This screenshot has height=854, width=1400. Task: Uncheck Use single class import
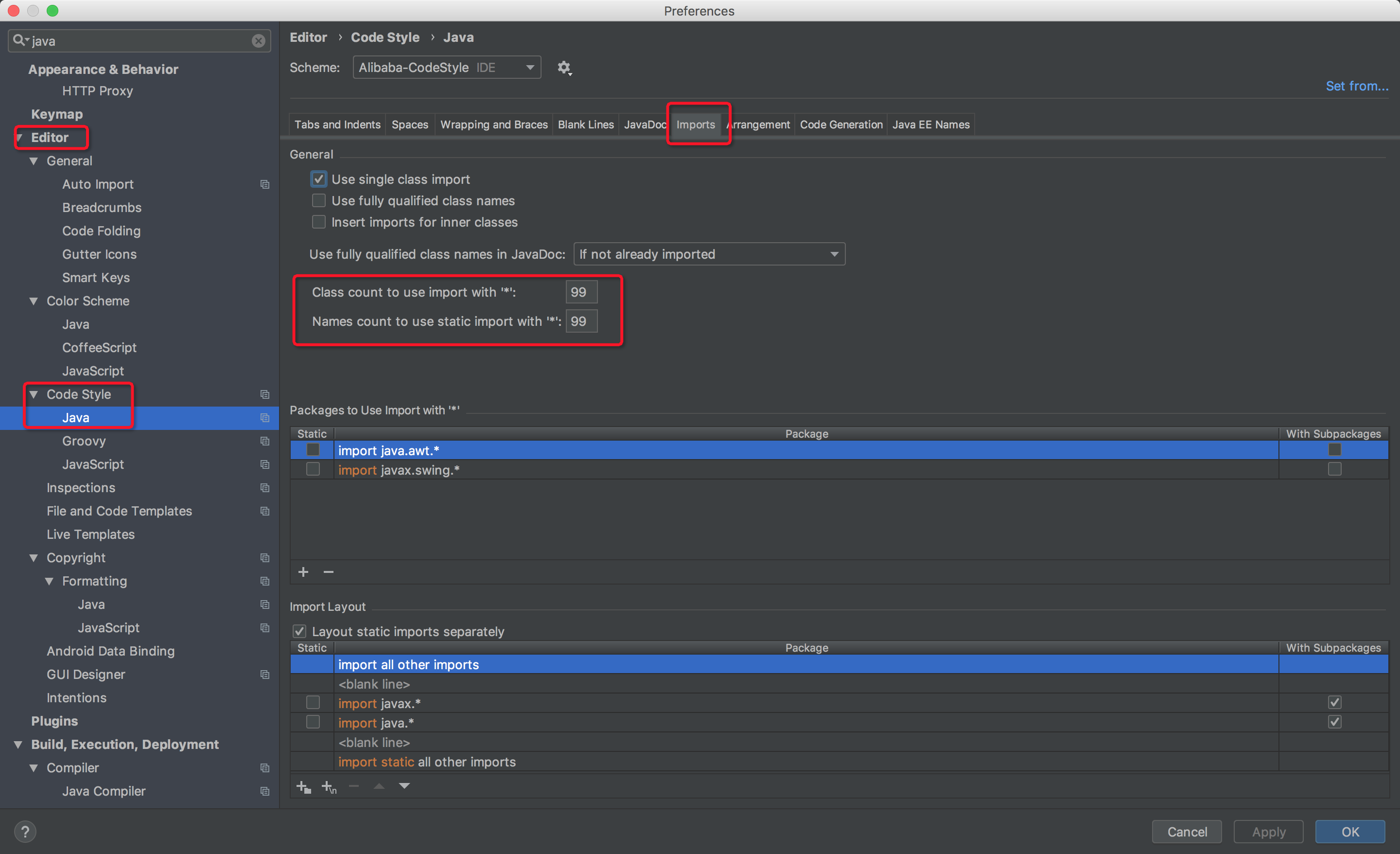pyautogui.click(x=319, y=178)
